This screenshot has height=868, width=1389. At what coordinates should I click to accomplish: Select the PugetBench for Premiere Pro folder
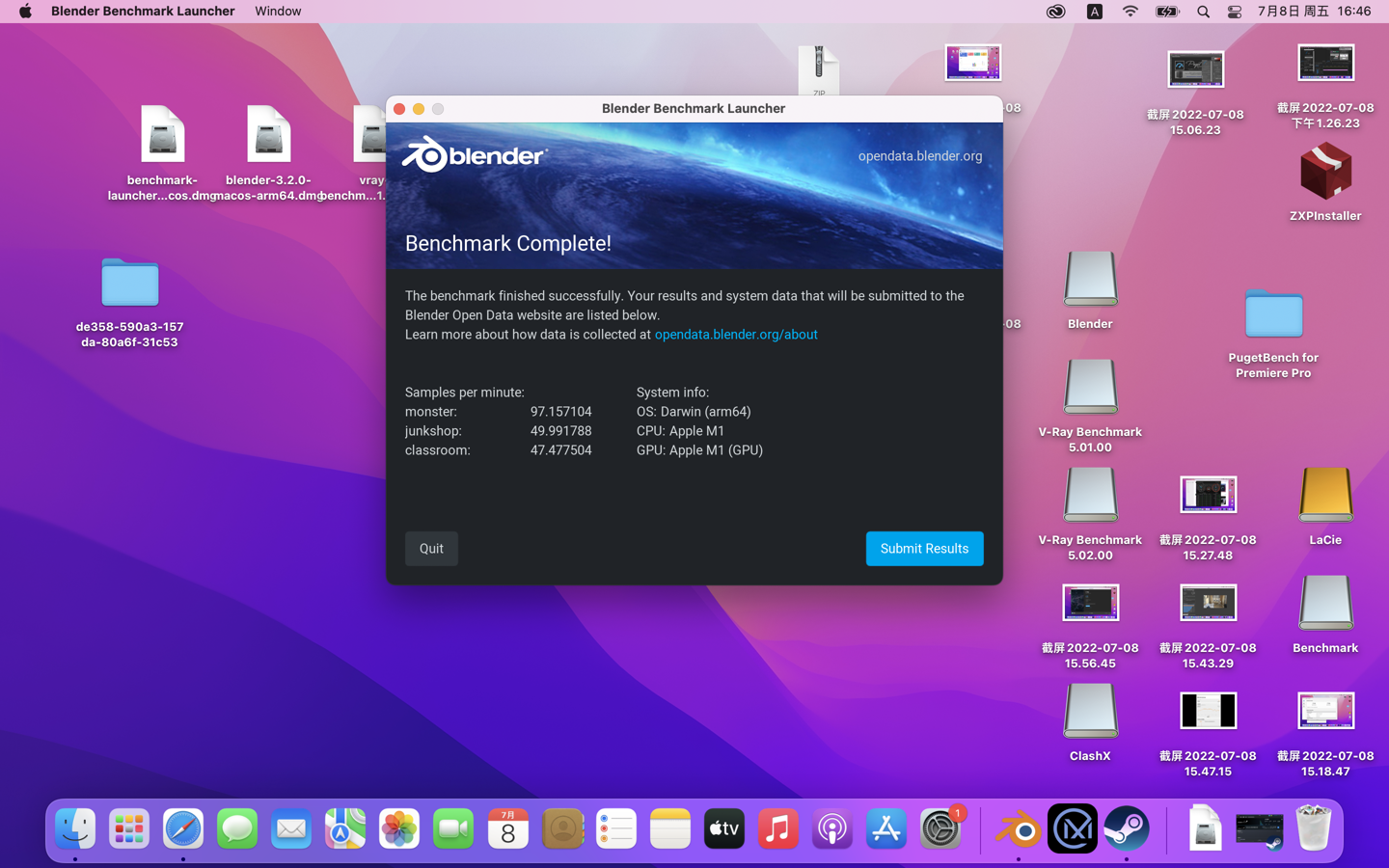pos(1273,312)
